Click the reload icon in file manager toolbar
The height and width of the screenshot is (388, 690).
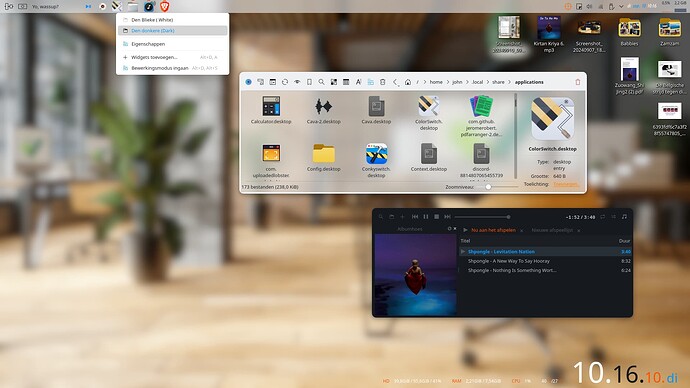click(x=285, y=82)
